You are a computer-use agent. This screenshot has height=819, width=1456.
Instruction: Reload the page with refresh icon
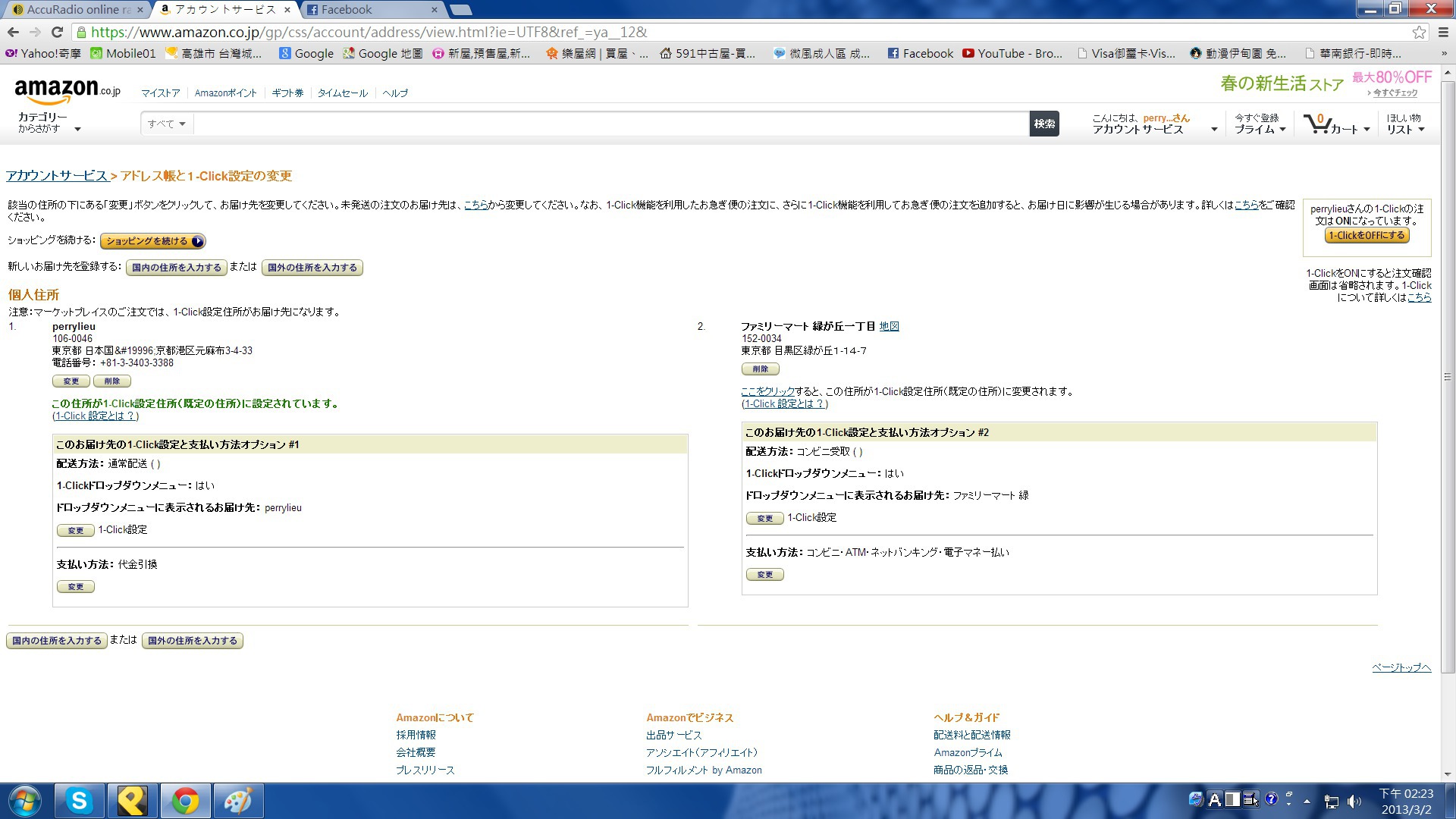[57, 32]
